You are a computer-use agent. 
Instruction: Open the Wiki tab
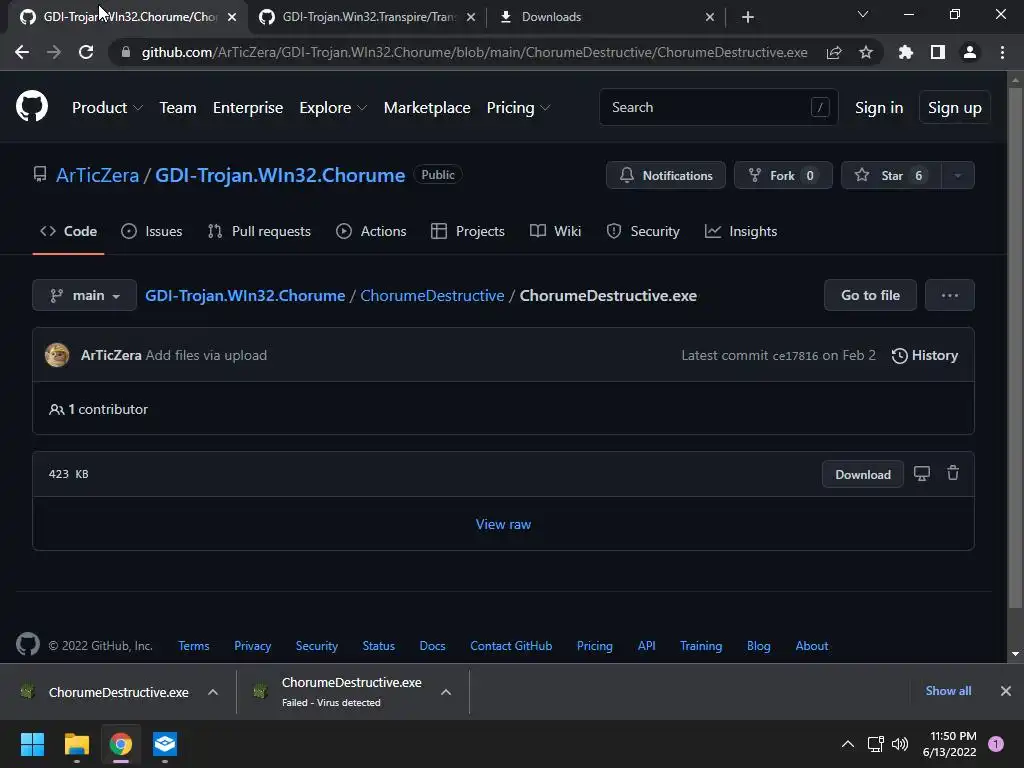555,231
